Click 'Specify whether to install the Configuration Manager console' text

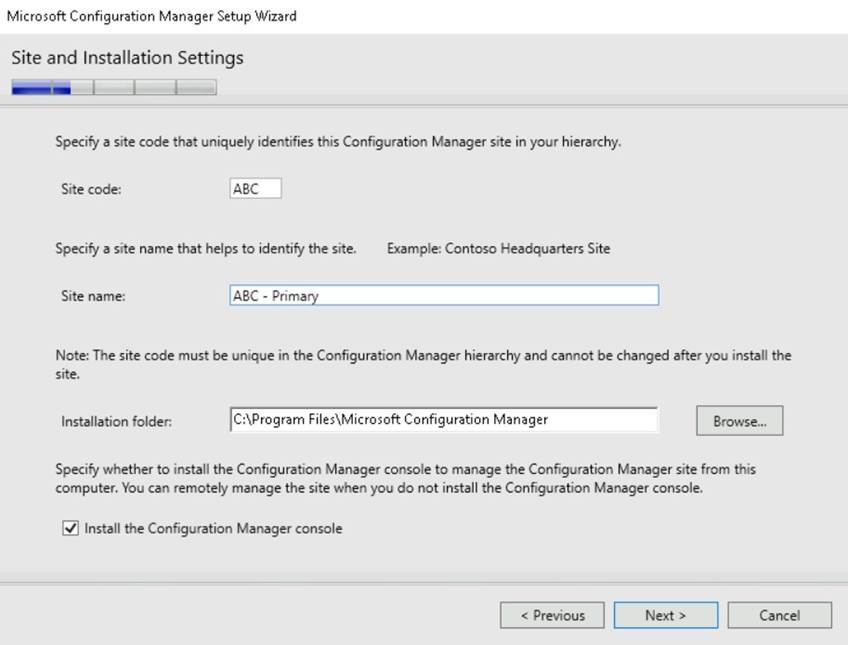[406, 478]
